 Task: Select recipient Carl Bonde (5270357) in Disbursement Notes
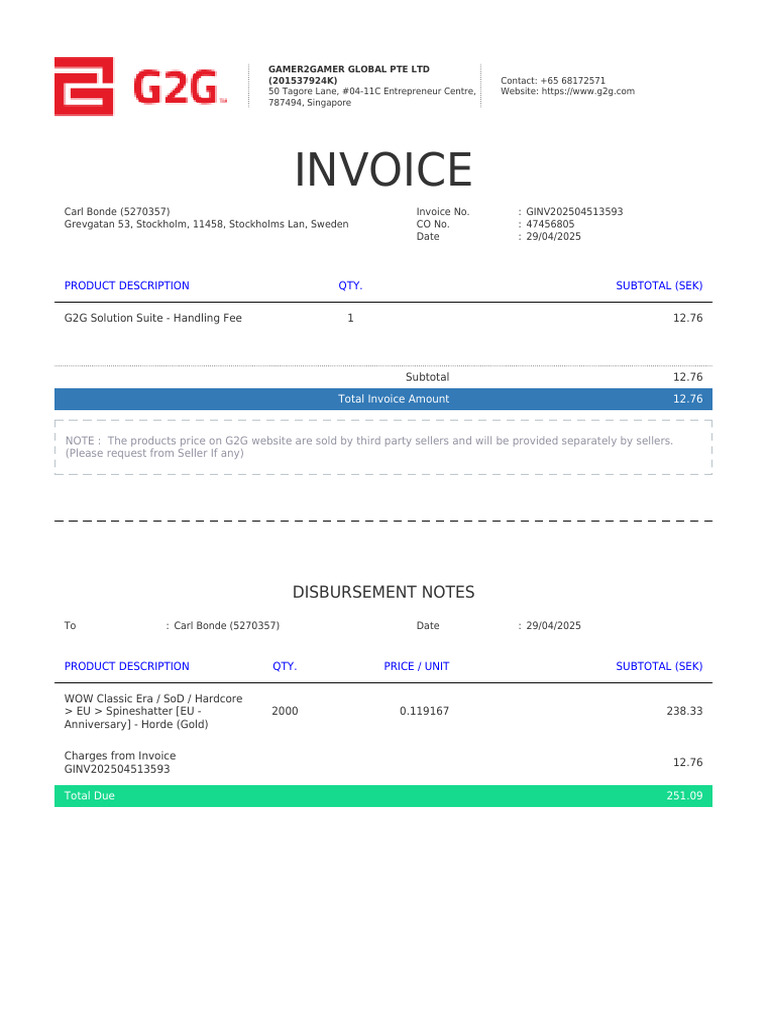click(227, 626)
